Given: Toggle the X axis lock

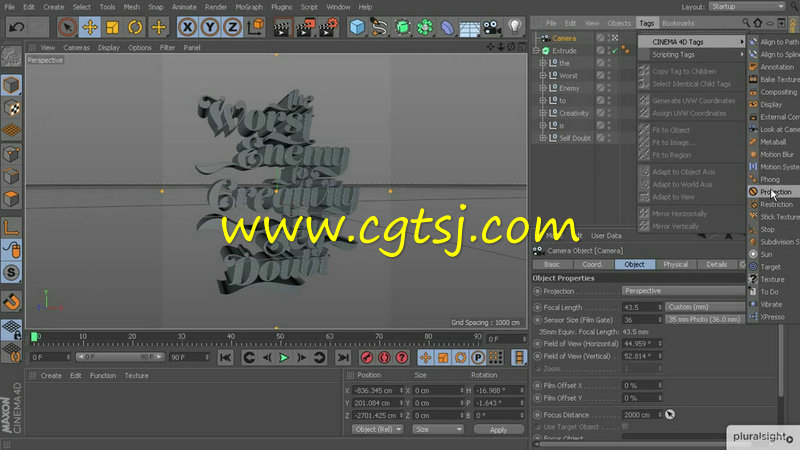Looking at the screenshot, I should click(x=187, y=27).
